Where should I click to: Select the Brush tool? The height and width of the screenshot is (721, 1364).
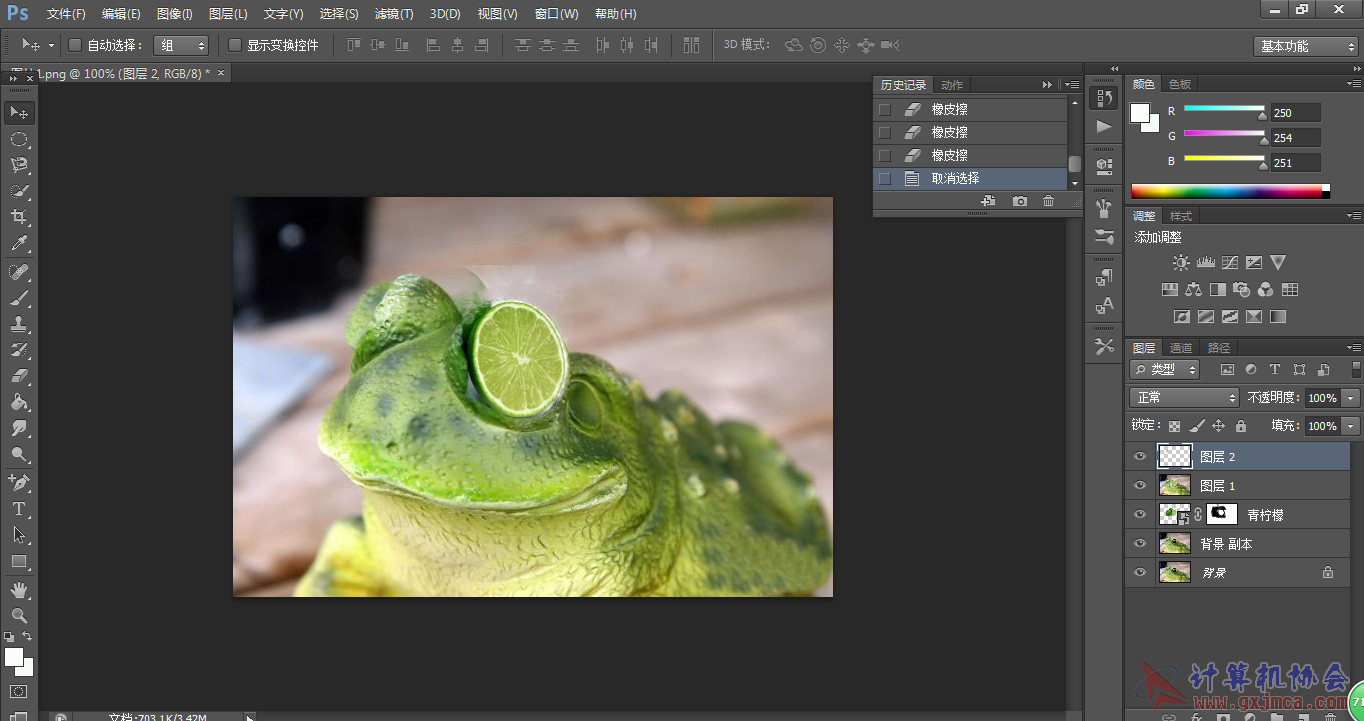click(x=19, y=298)
